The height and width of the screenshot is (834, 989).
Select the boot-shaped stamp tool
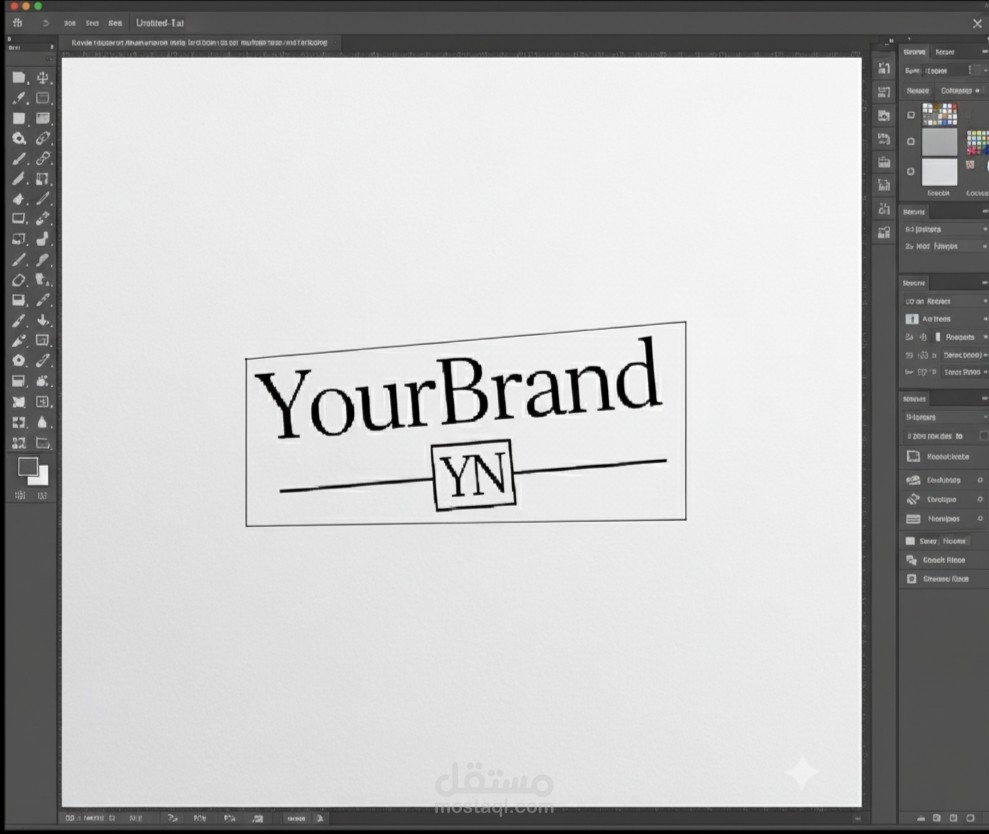click(42, 239)
